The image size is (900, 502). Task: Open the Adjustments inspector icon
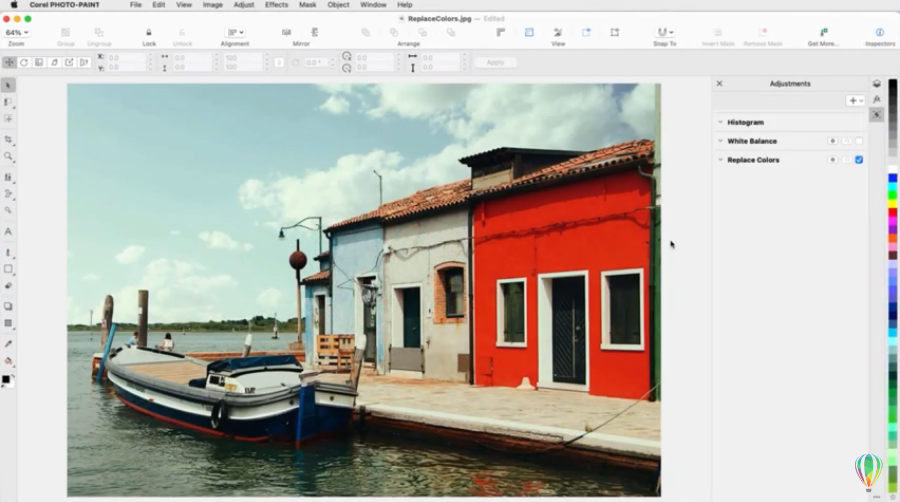(876, 115)
